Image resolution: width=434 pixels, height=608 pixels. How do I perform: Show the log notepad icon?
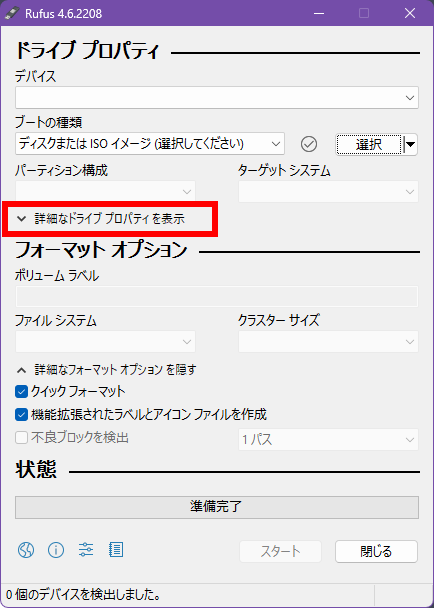[x=116, y=549]
